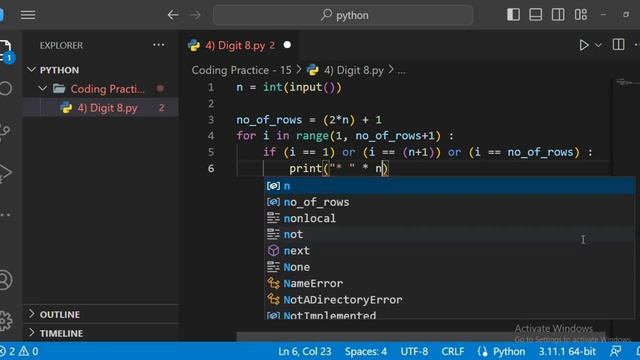640x360 pixels.
Task: Select 3.11.1 64-bit interpreter entry
Action: click(x=567, y=351)
